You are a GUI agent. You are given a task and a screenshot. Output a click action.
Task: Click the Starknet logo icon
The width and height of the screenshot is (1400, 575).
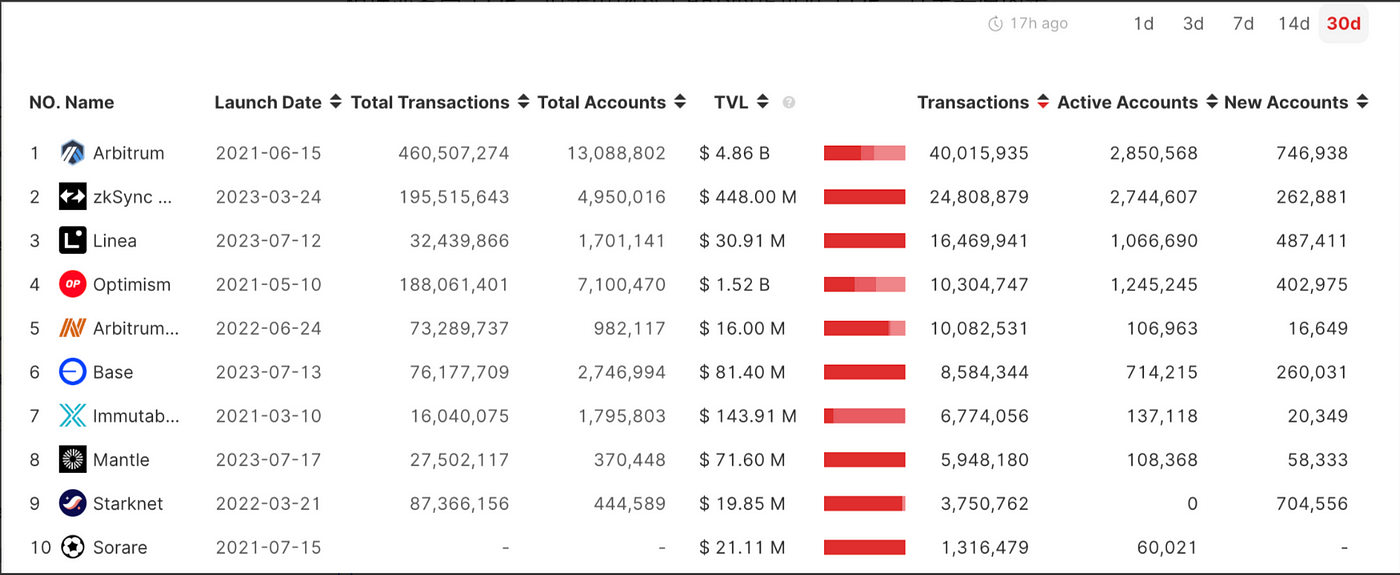(72, 503)
